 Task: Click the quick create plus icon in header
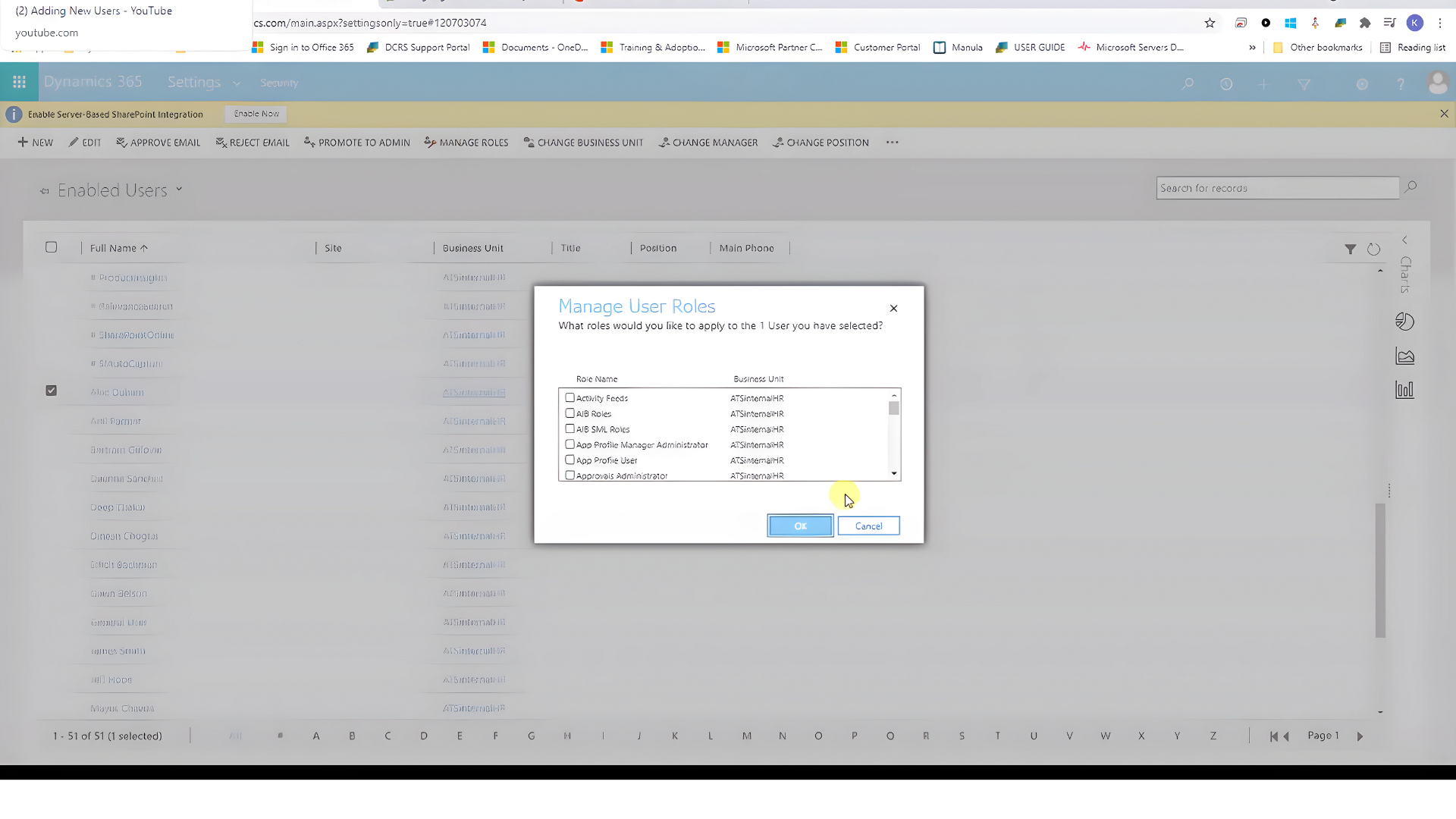coord(1263,84)
